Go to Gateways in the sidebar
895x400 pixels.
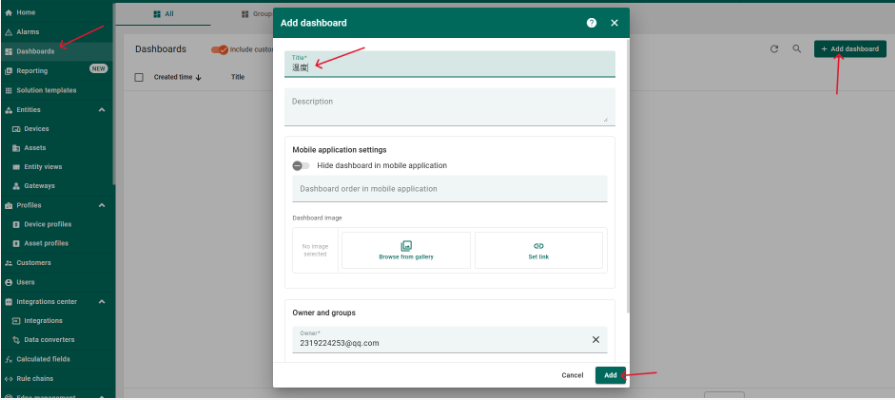(x=40, y=186)
